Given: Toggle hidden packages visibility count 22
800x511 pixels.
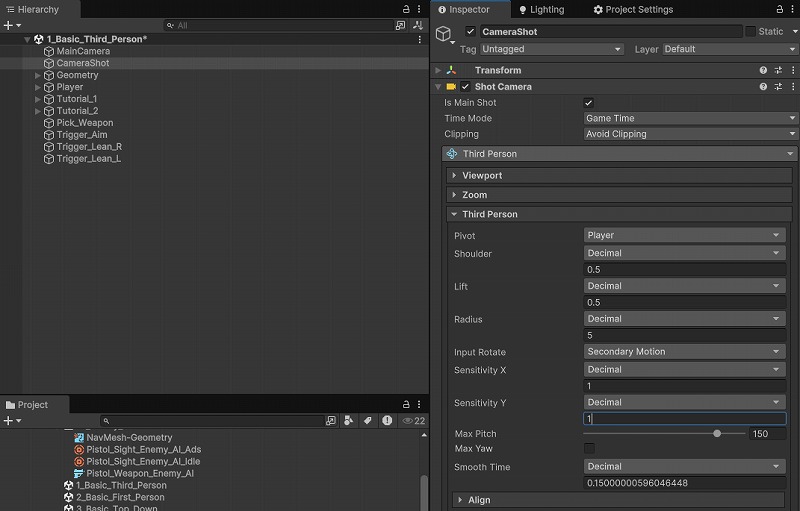Looking at the screenshot, I should tap(414, 421).
